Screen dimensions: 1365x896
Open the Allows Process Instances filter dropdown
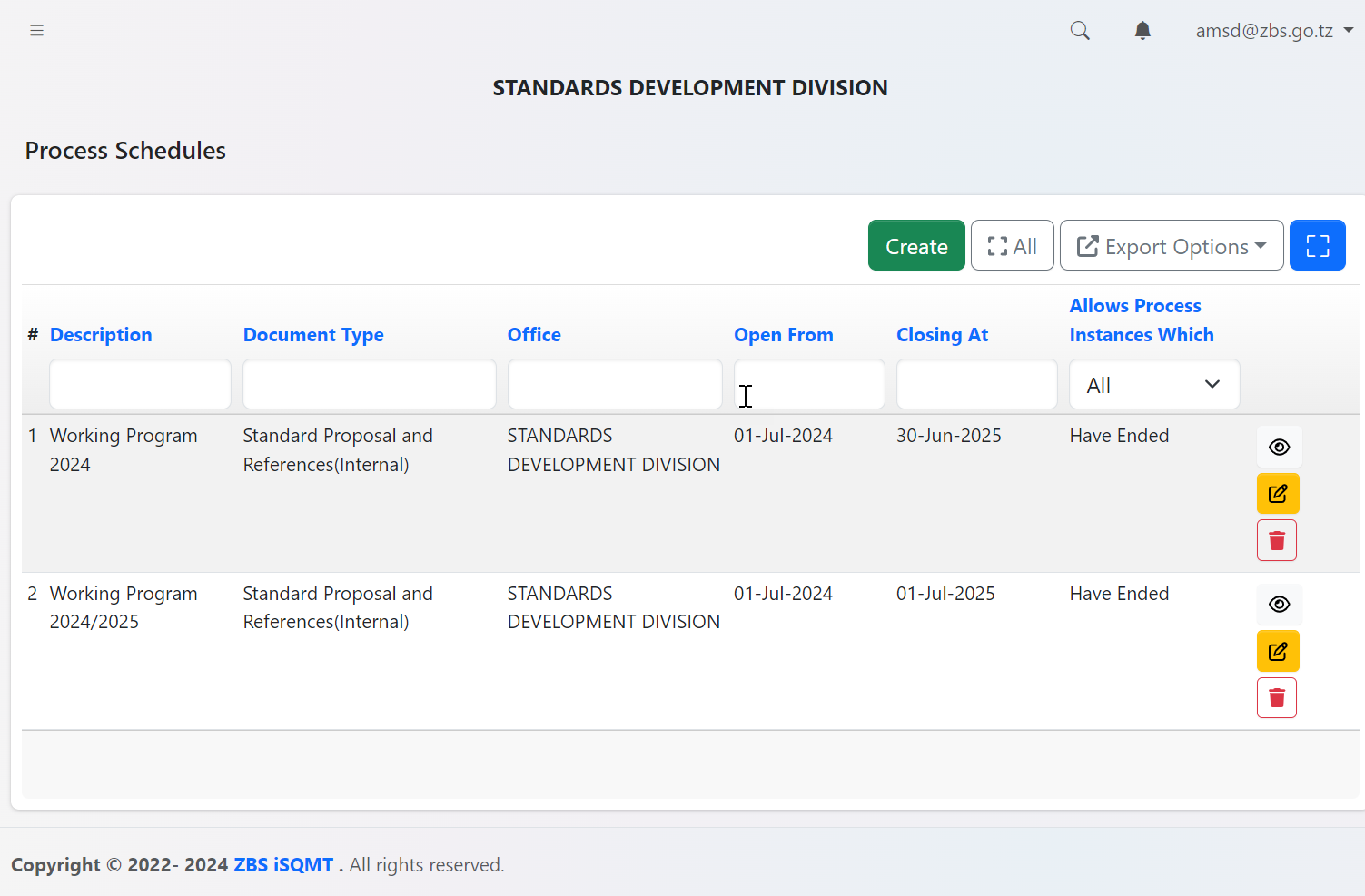(1153, 385)
